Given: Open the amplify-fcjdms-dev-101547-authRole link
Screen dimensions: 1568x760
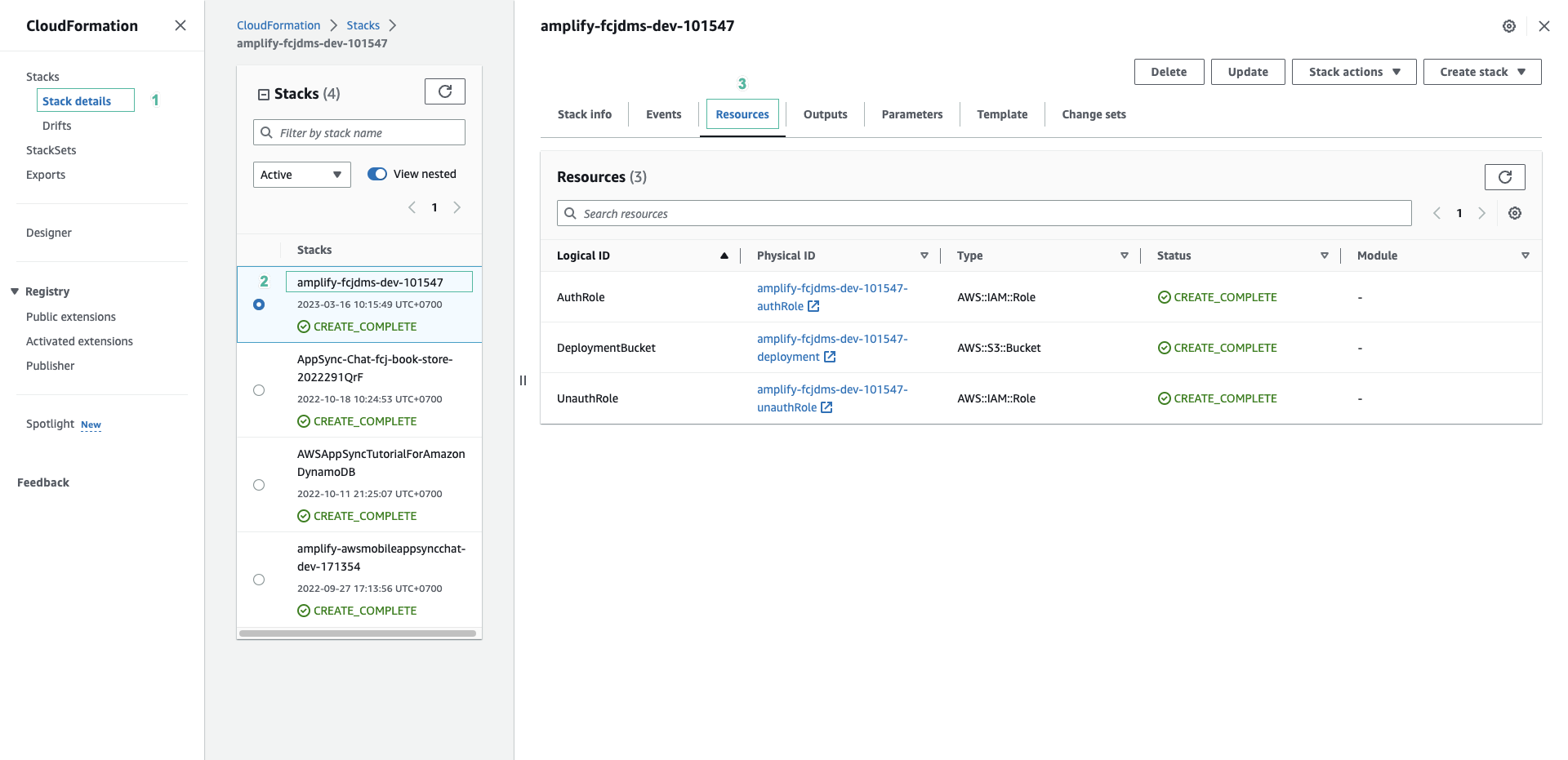Looking at the screenshot, I should click(x=832, y=297).
